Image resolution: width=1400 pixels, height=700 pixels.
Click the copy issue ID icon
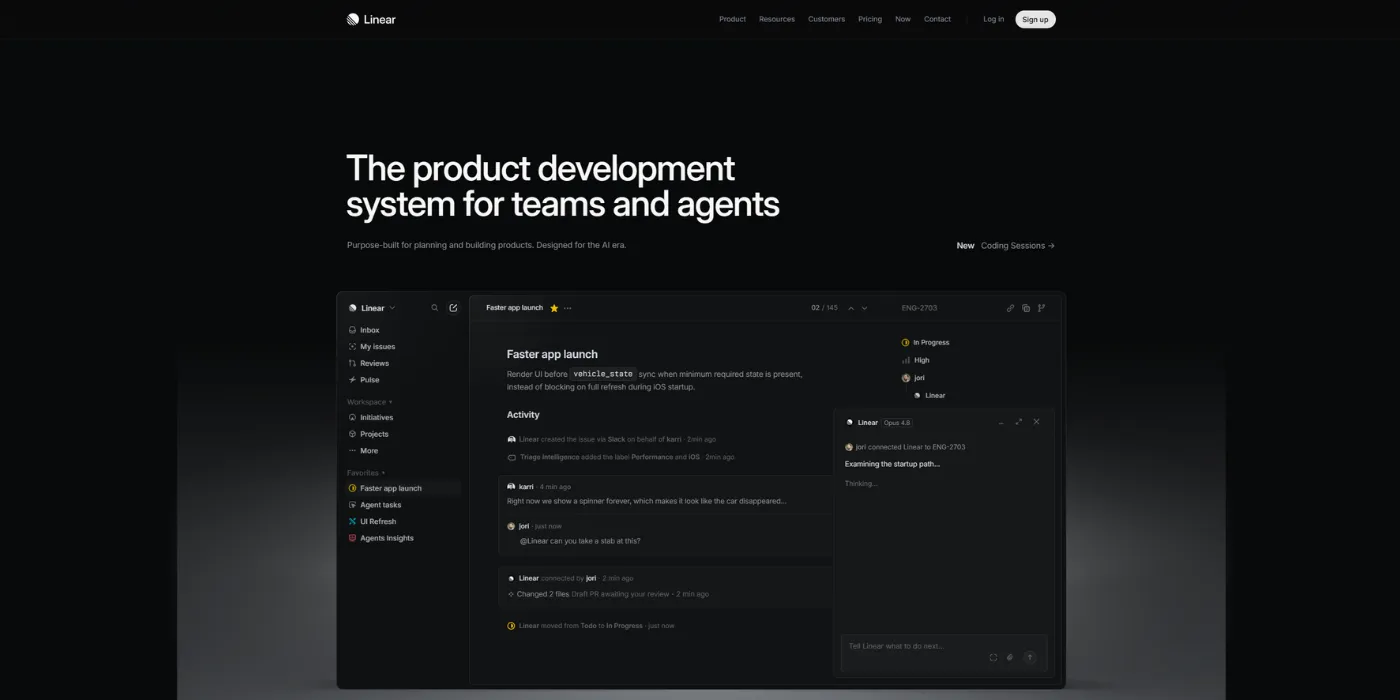(1026, 308)
